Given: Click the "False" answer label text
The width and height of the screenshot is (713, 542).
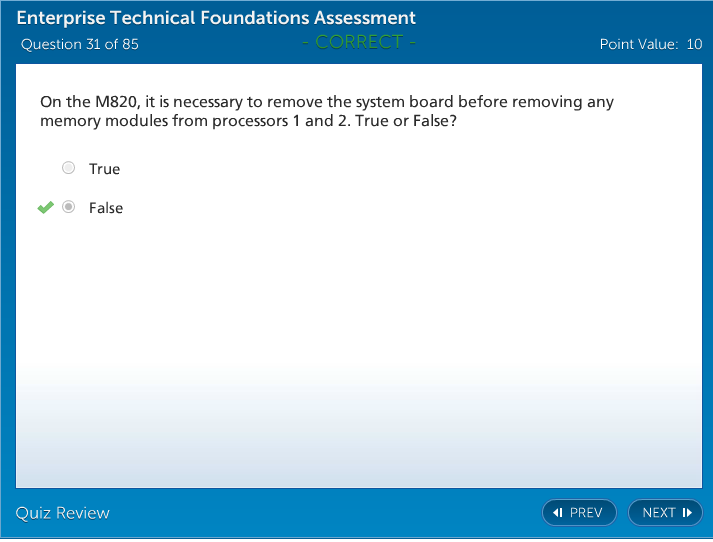Looking at the screenshot, I should [x=106, y=208].
